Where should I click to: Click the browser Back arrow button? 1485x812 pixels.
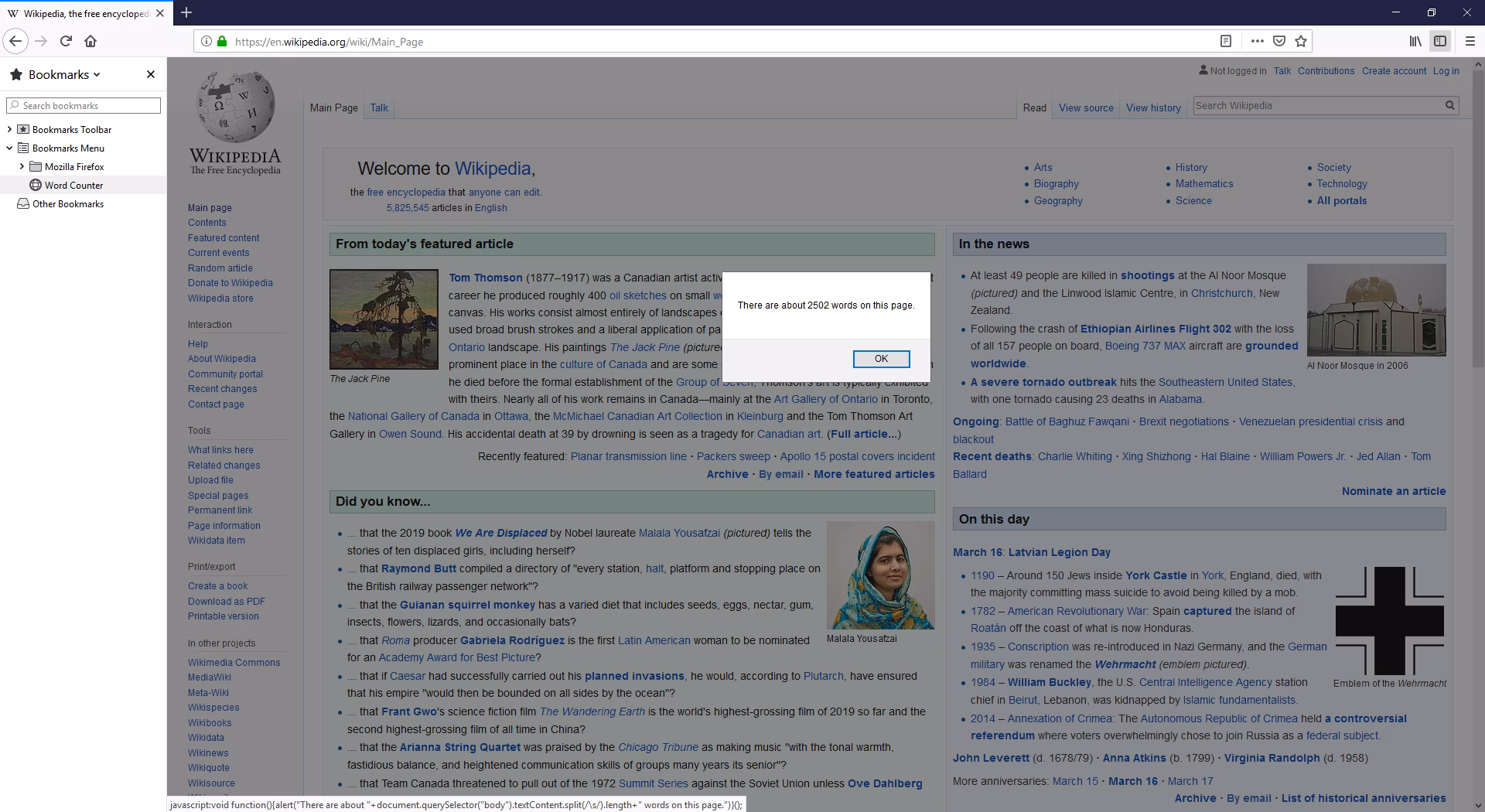15,42
